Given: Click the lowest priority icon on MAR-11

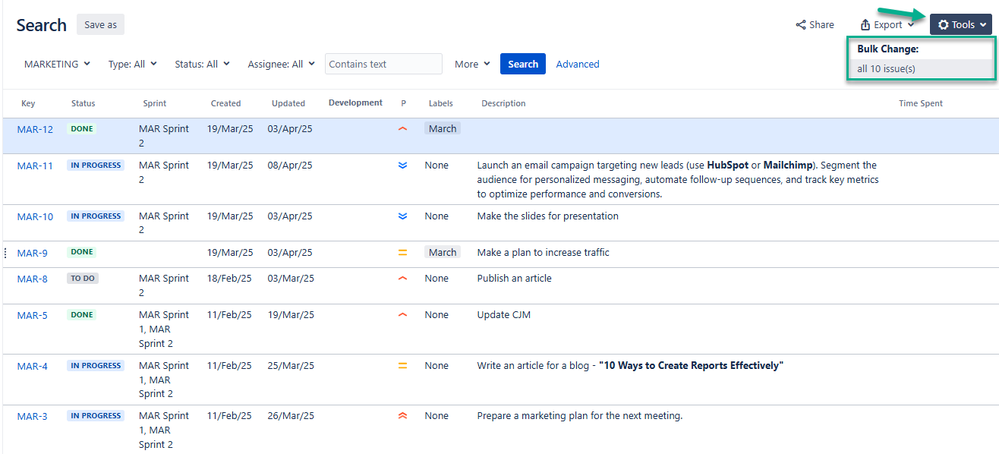Looking at the screenshot, I should [x=403, y=166].
